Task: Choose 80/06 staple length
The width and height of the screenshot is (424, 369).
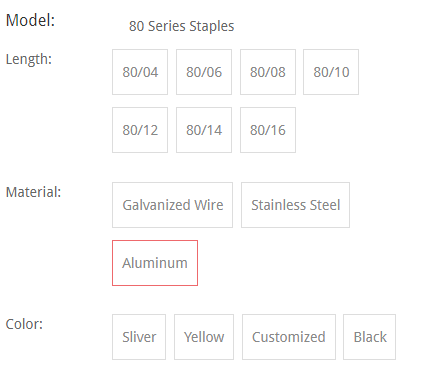Action: 204,72
